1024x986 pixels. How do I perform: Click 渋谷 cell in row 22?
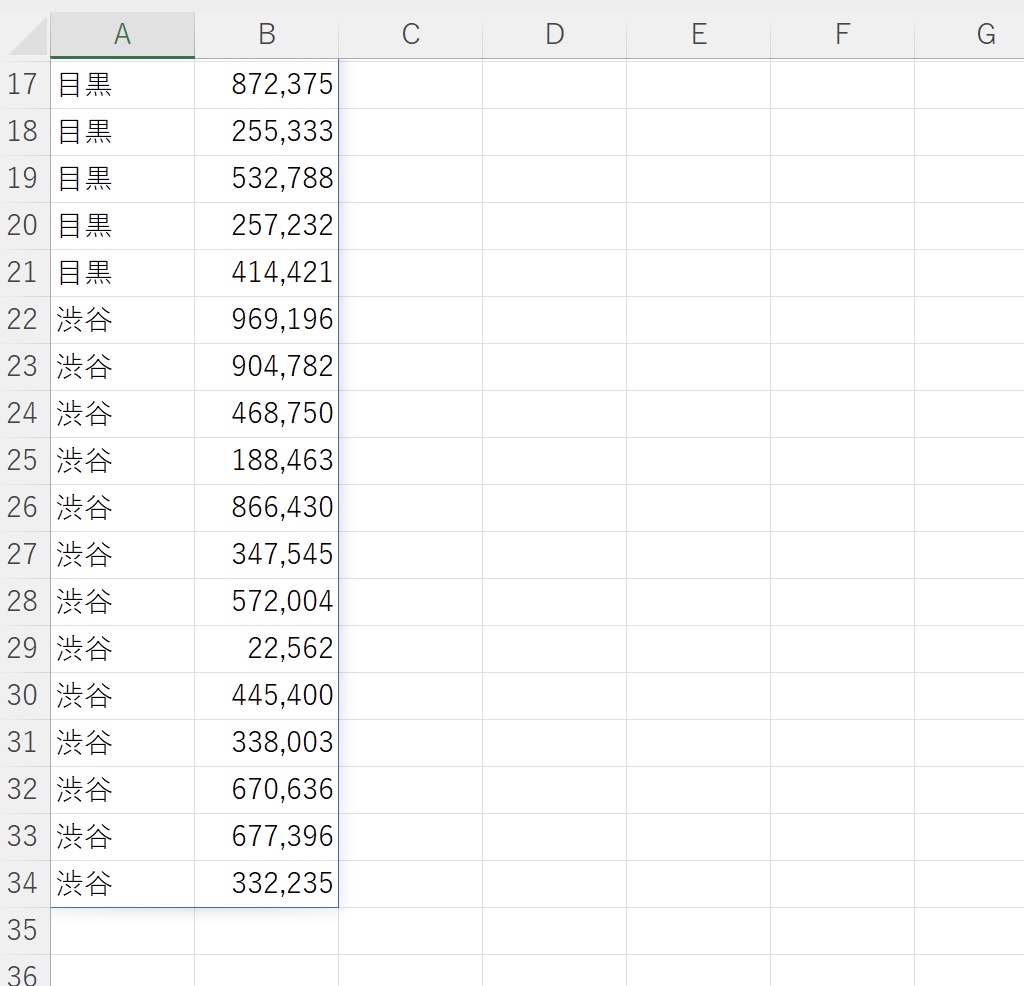(122, 320)
